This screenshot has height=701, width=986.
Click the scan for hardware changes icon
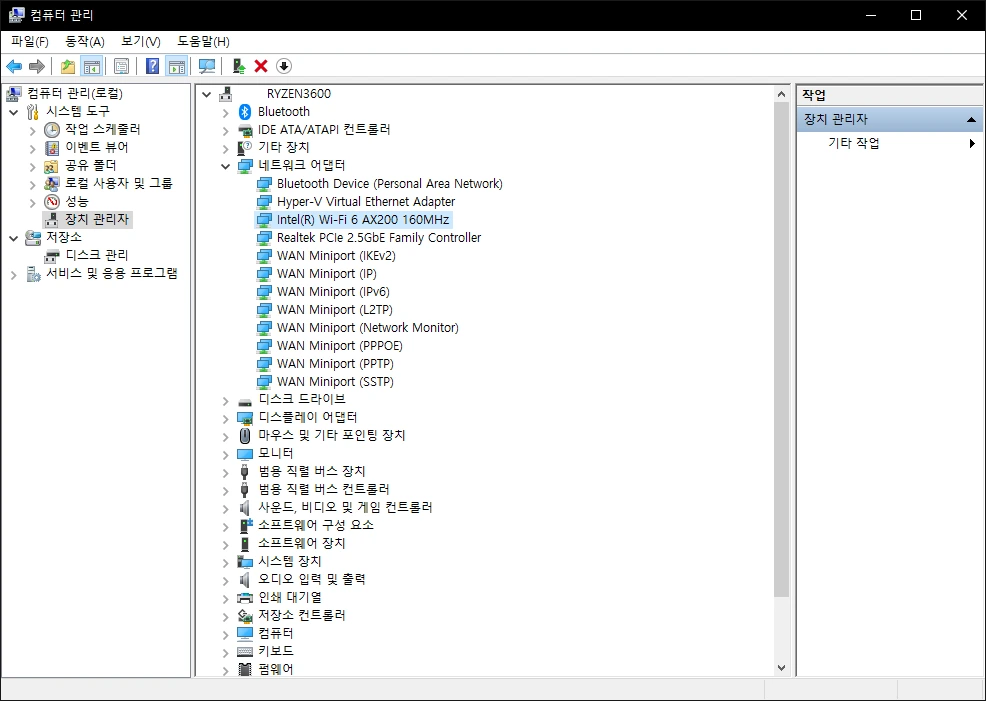pyautogui.click(x=207, y=66)
